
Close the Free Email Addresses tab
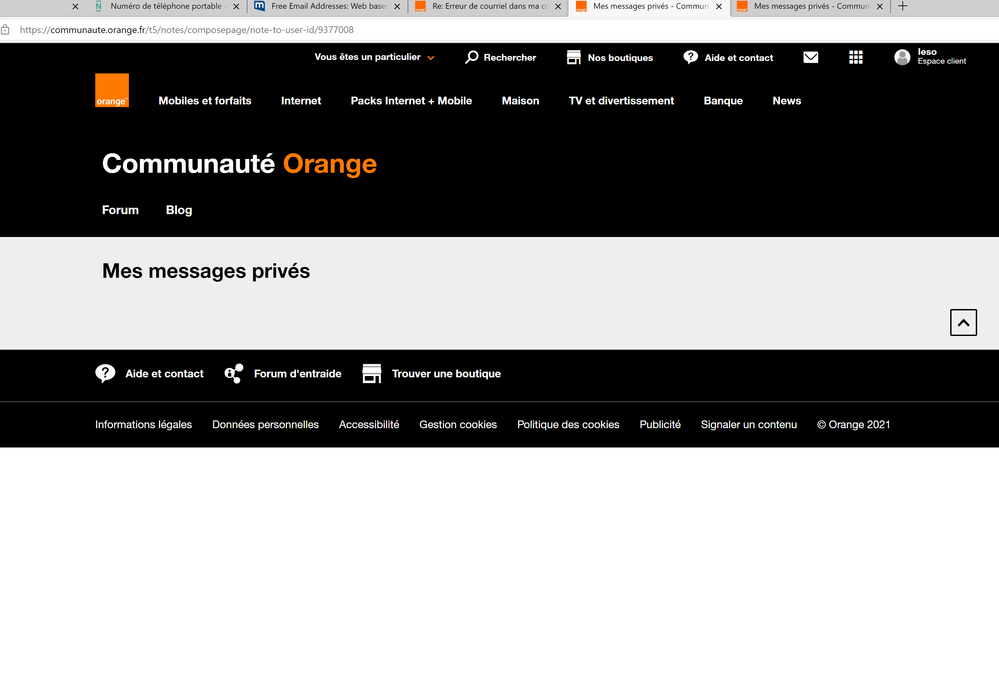coord(397,6)
